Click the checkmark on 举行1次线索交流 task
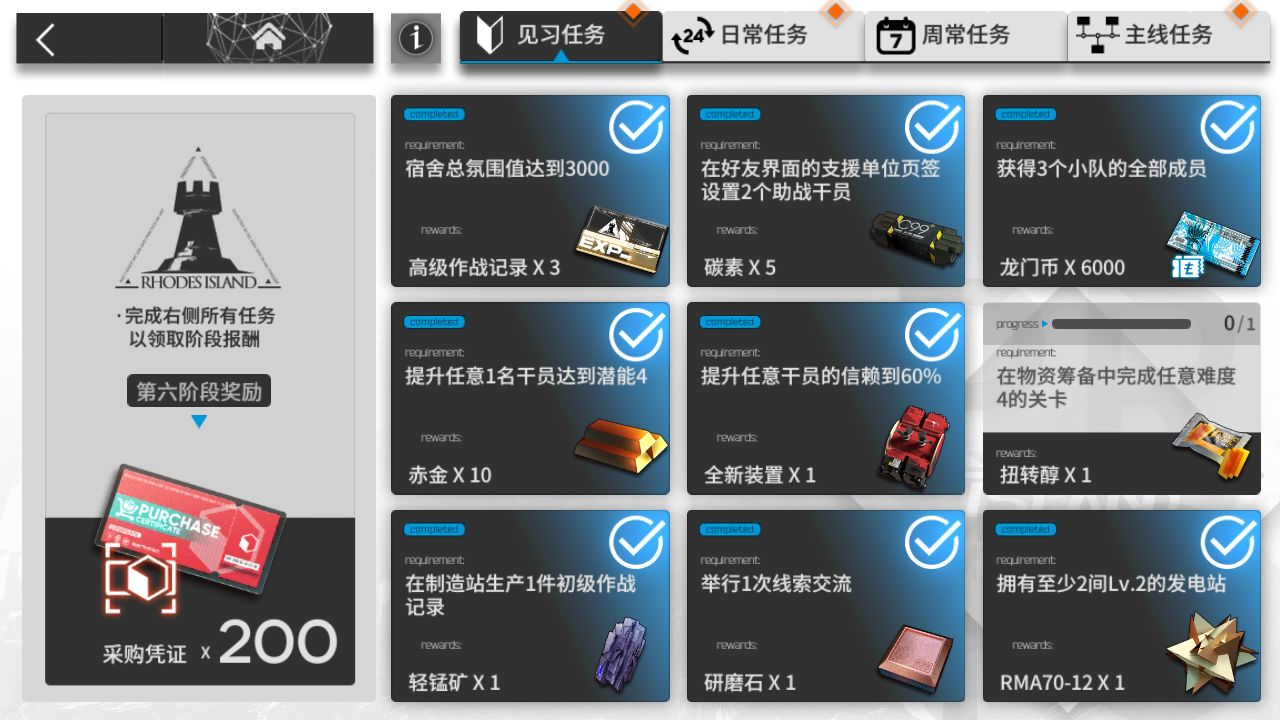Screen dimensions: 1280x720 point(932,542)
